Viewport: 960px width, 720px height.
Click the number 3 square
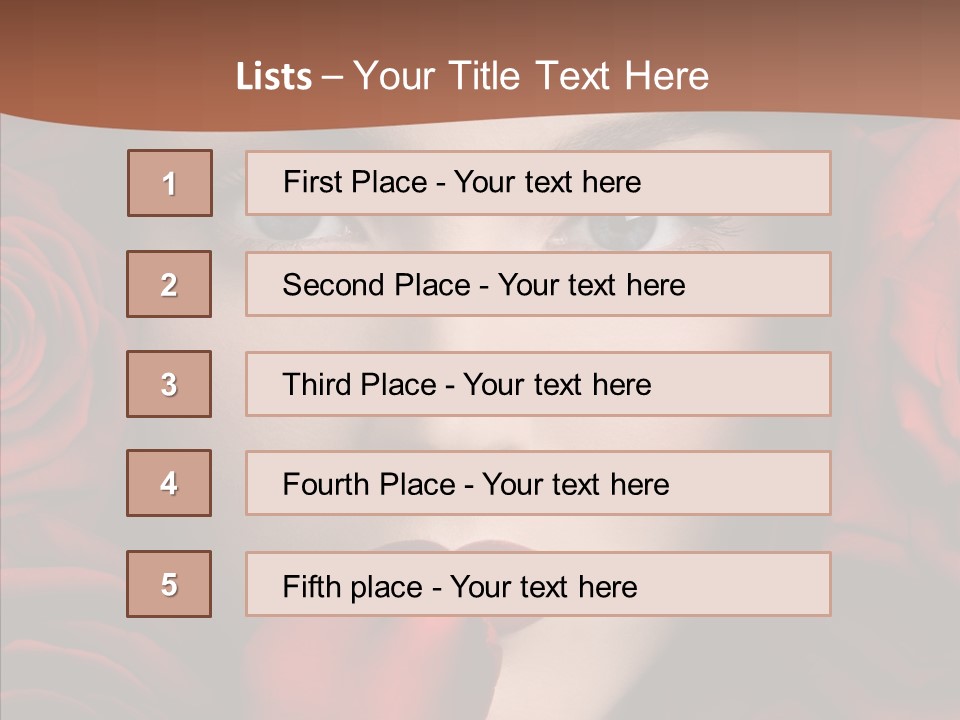tap(169, 384)
